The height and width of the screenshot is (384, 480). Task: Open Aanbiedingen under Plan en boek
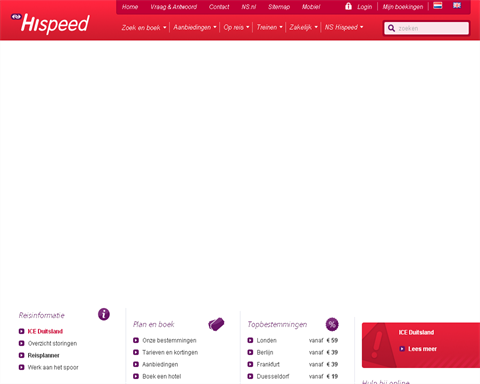[160, 364]
